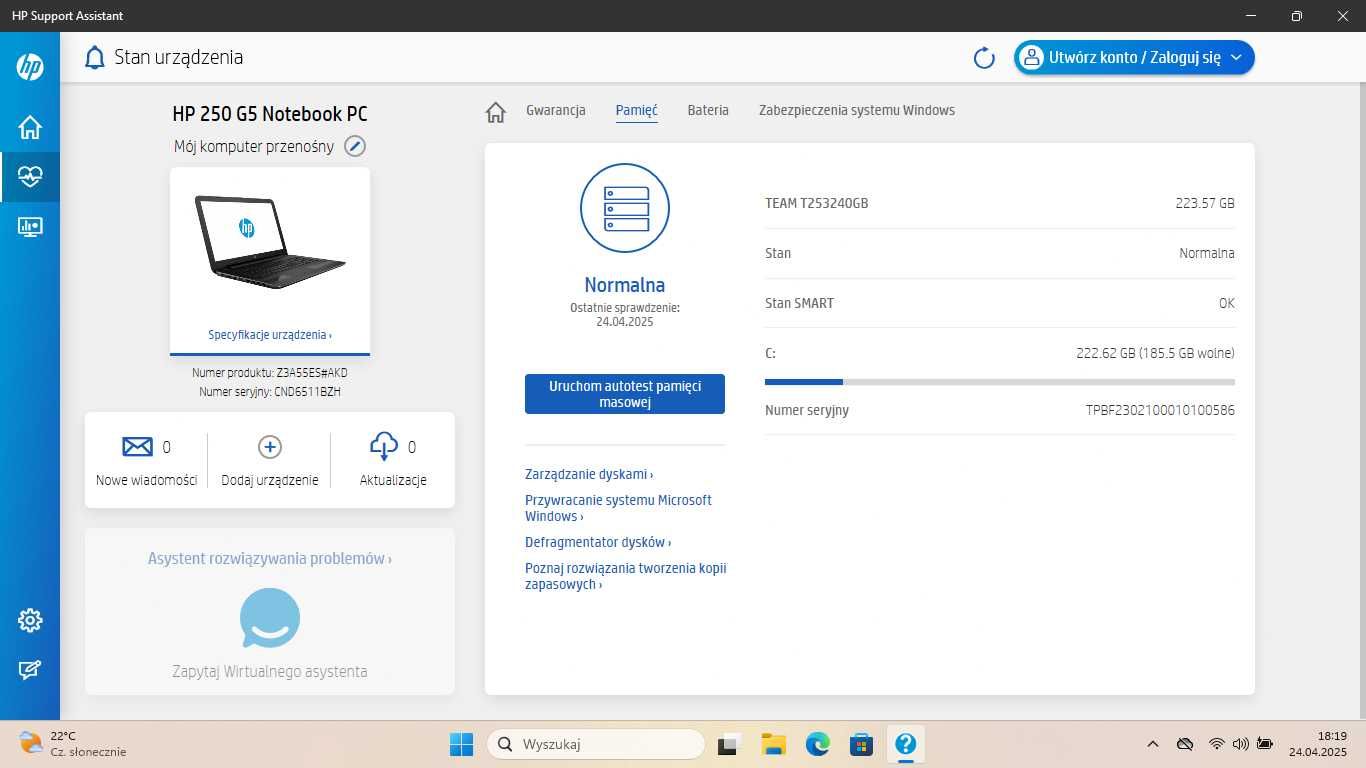The height and width of the screenshot is (768, 1366).
Task: Click the HP laptop thumbnail image
Action: point(270,242)
